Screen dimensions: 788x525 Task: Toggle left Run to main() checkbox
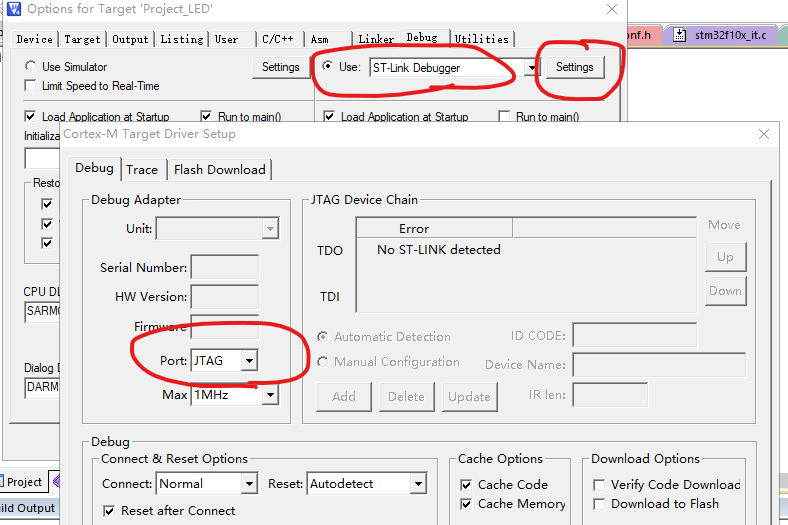tap(206, 117)
